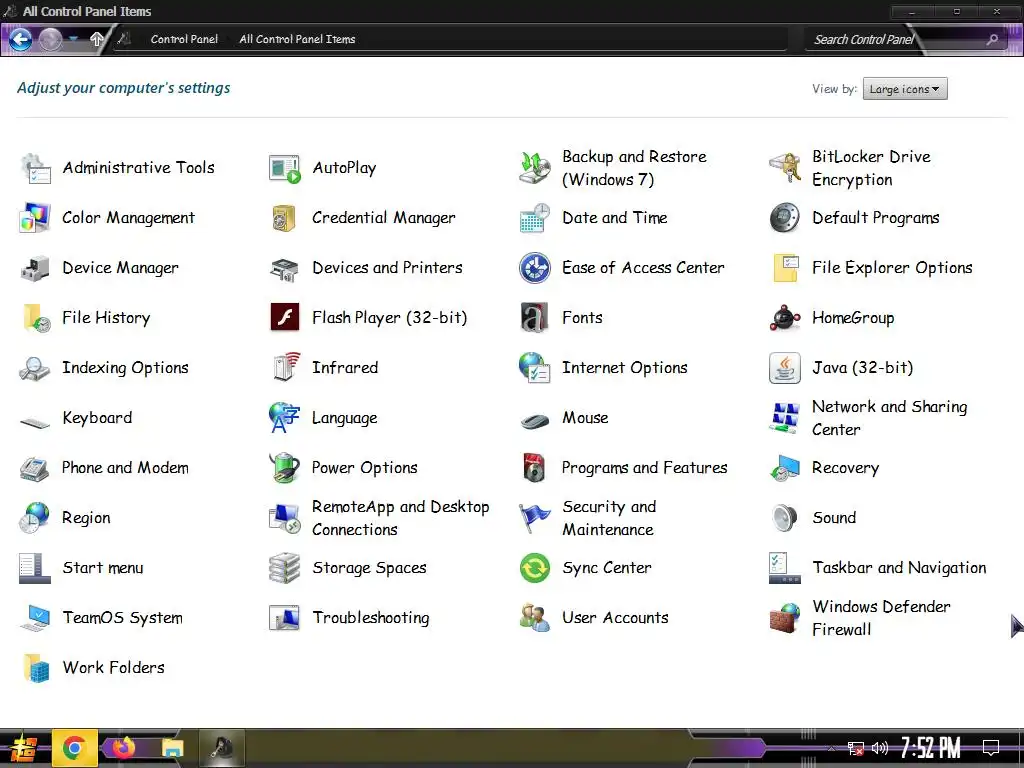The width and height of the screenshot is (1024, 768).
Task: Click the Backup and Restore icon
Action: [x=535, y=168]
